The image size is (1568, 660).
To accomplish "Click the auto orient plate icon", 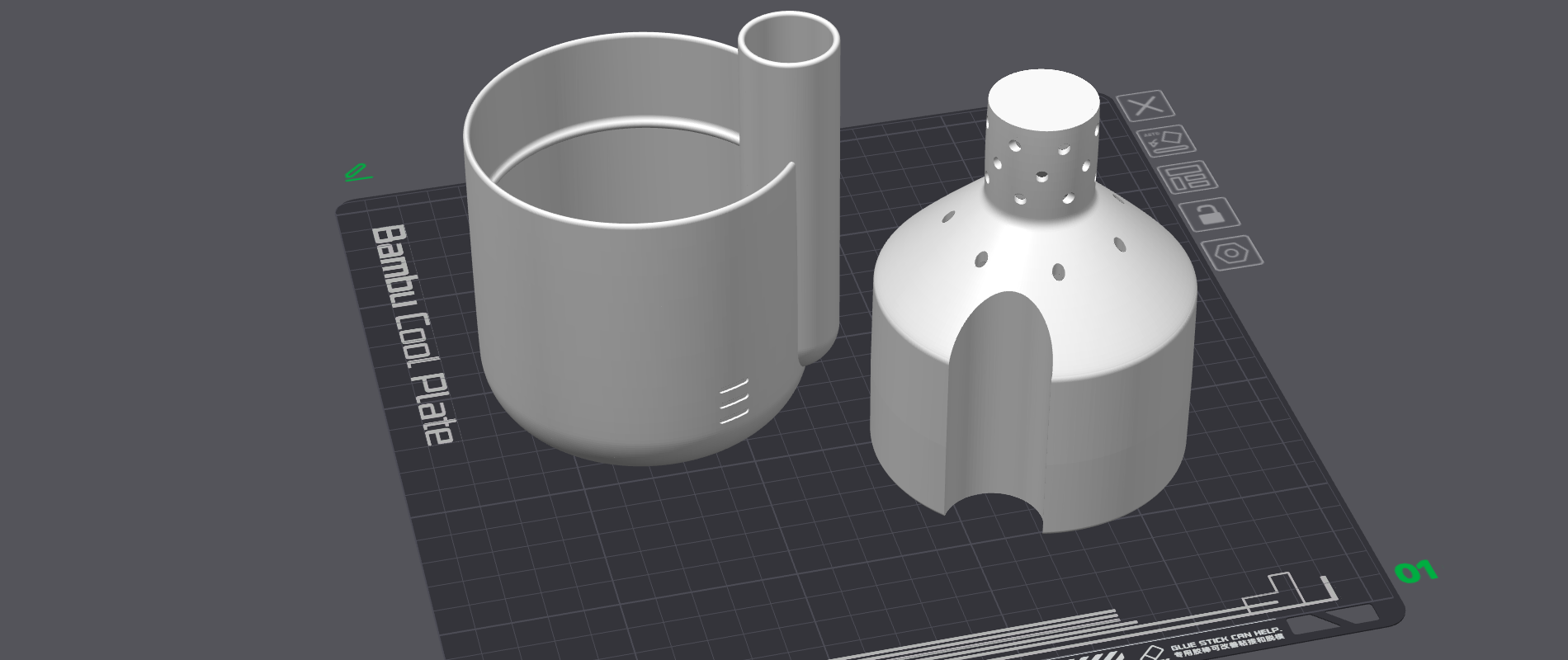I will coord(1167,141).
